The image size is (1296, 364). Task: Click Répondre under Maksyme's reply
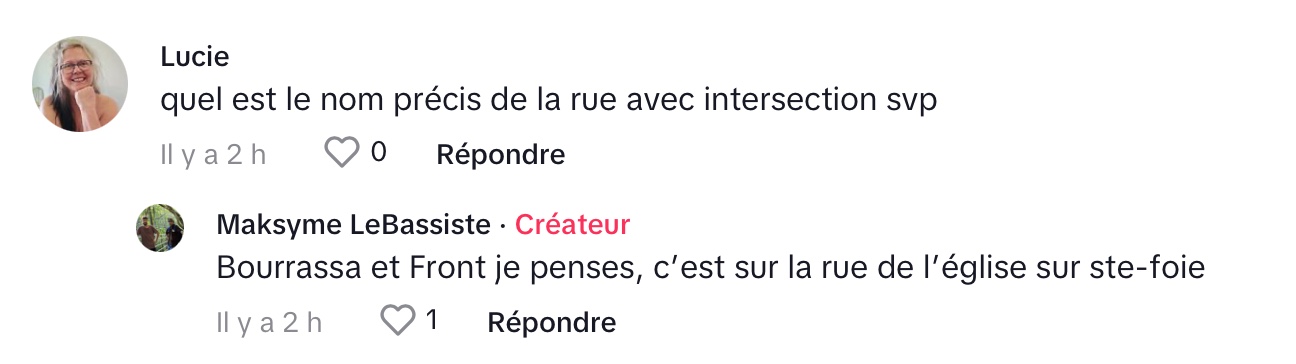(x=552, y=322)
